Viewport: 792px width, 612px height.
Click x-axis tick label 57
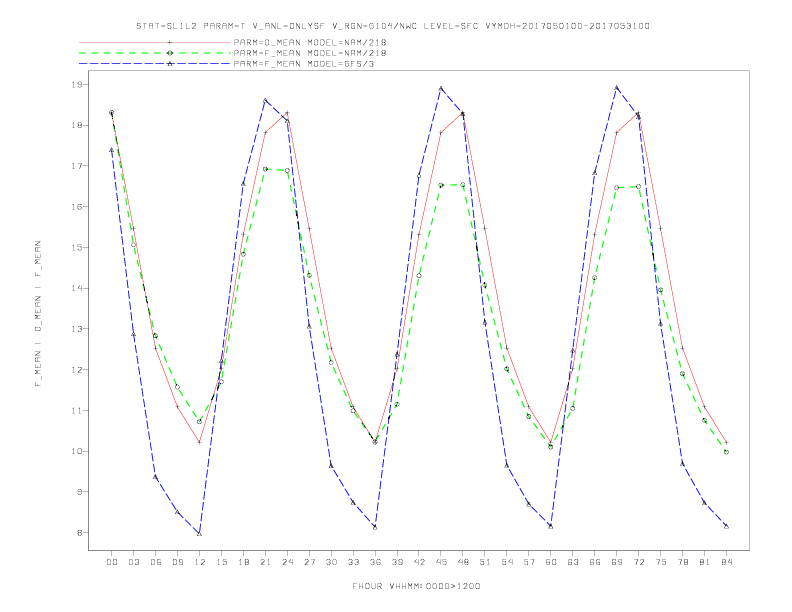coord(529,562)
